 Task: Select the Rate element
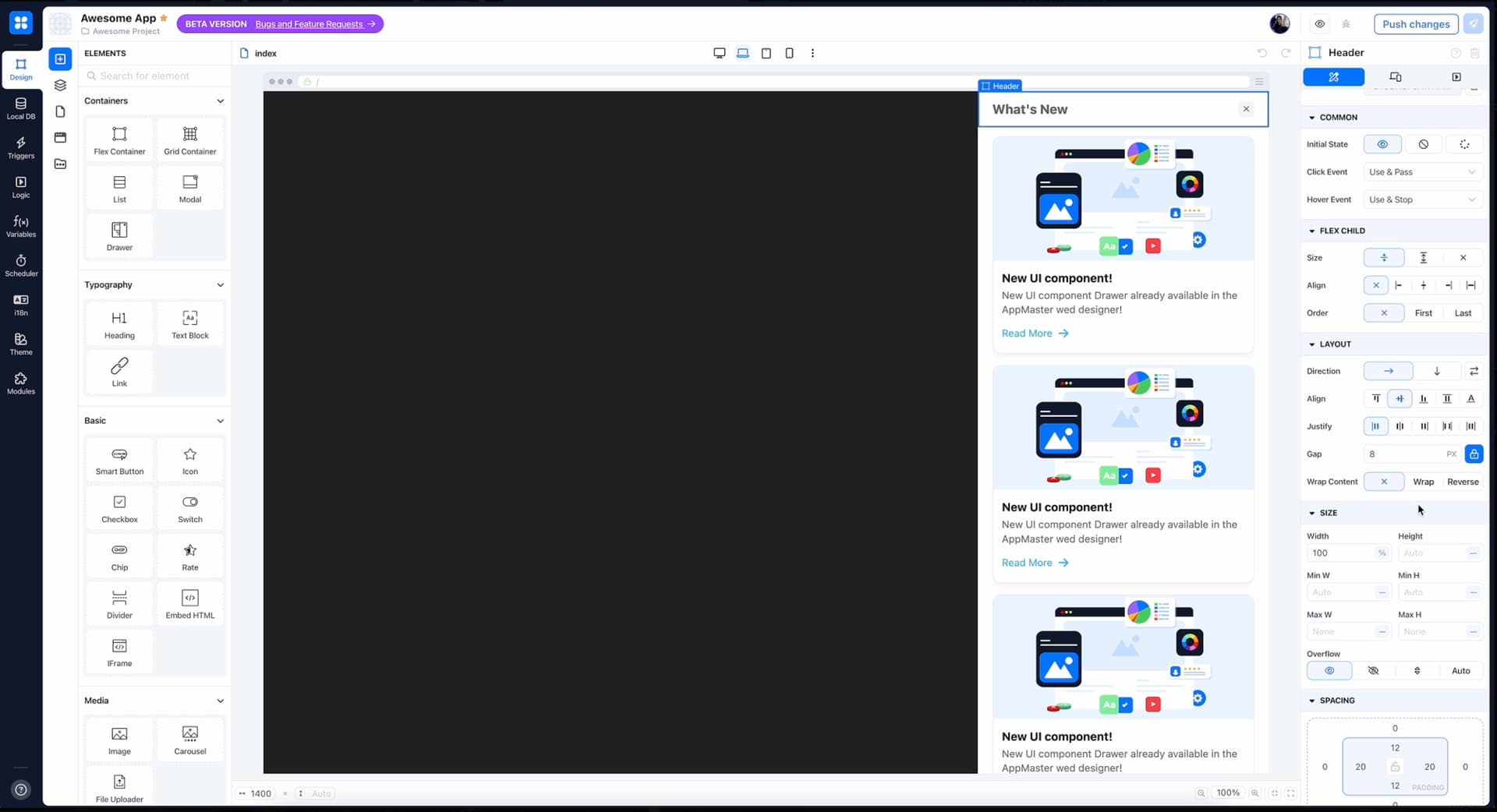(x=190, y=557)
